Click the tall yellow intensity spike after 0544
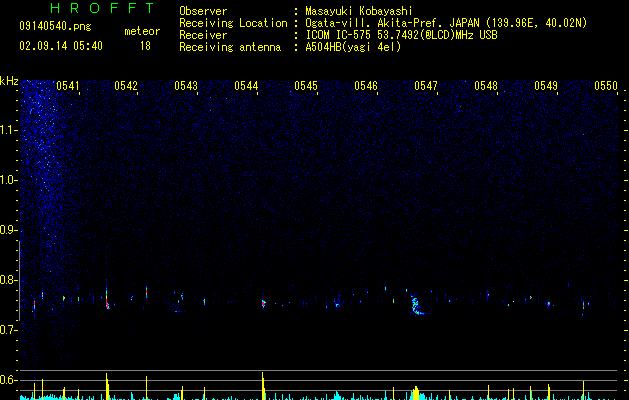Viewport: 629px width, 400px height. tap(263, 386)
